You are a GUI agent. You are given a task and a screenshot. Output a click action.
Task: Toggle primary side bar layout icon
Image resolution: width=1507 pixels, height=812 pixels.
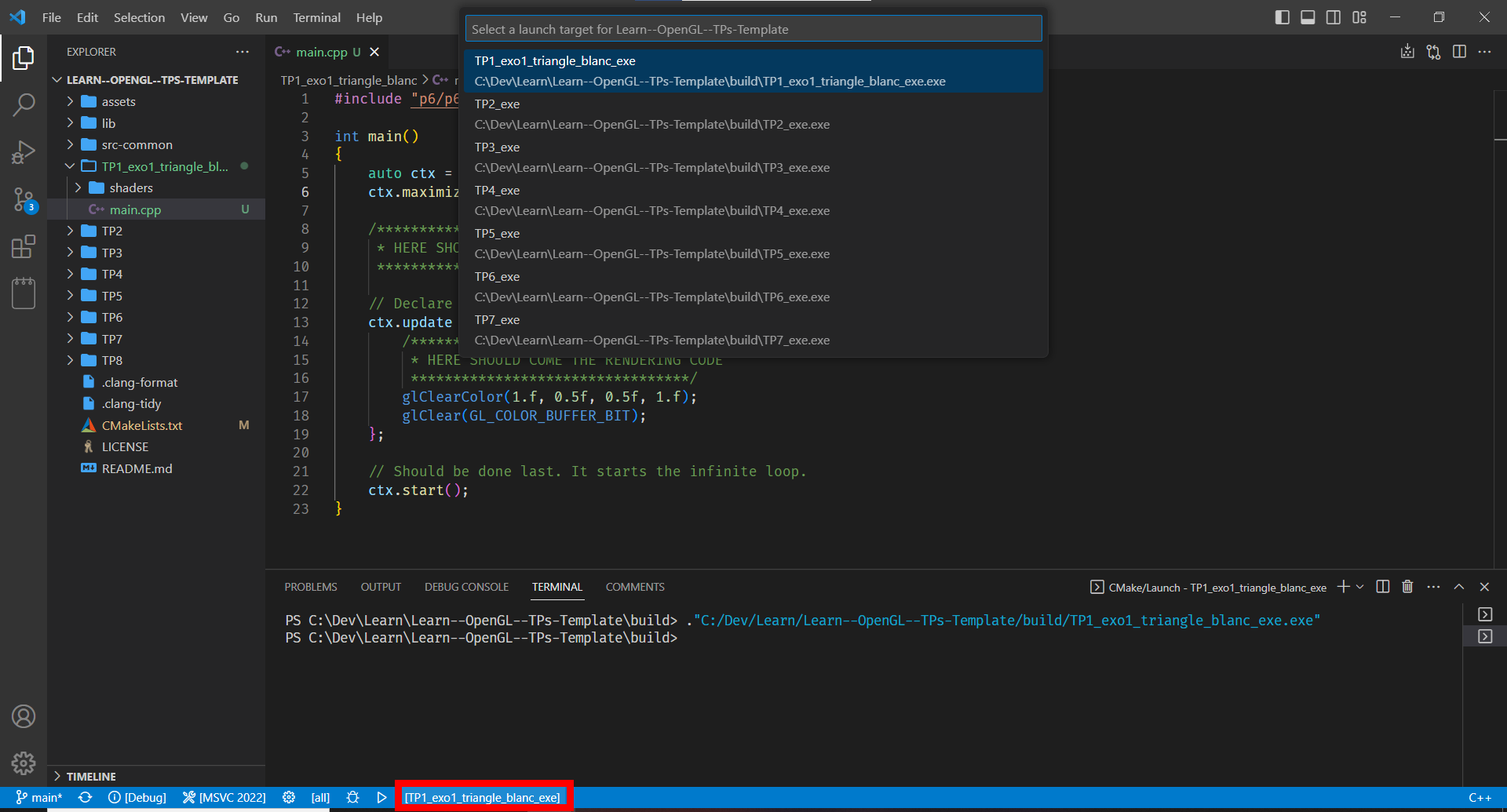click(1282, 17)
